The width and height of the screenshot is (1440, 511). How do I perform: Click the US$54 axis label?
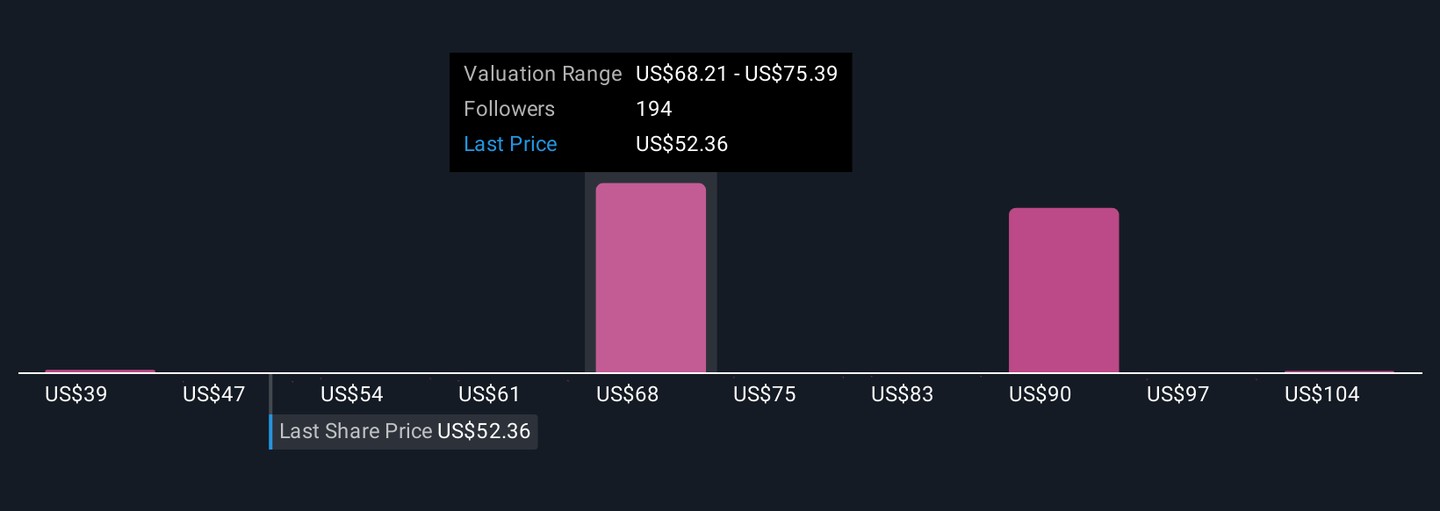pyautogui.click(x=352, y=395)
